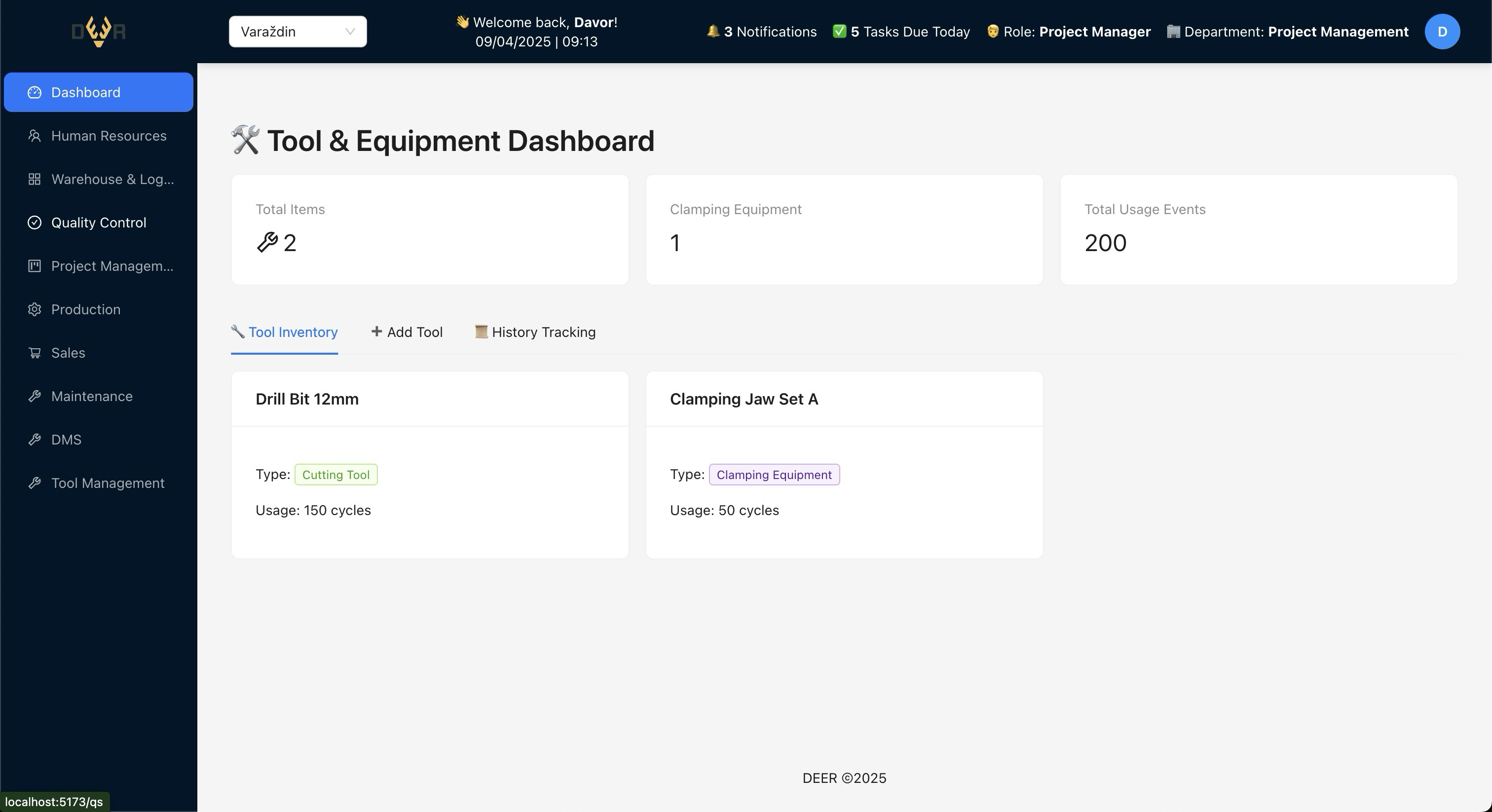The height and width of the screenshot is (812, 1492).
Task: Select the Total Usage Events card
Action: (x=1259, y=229)
